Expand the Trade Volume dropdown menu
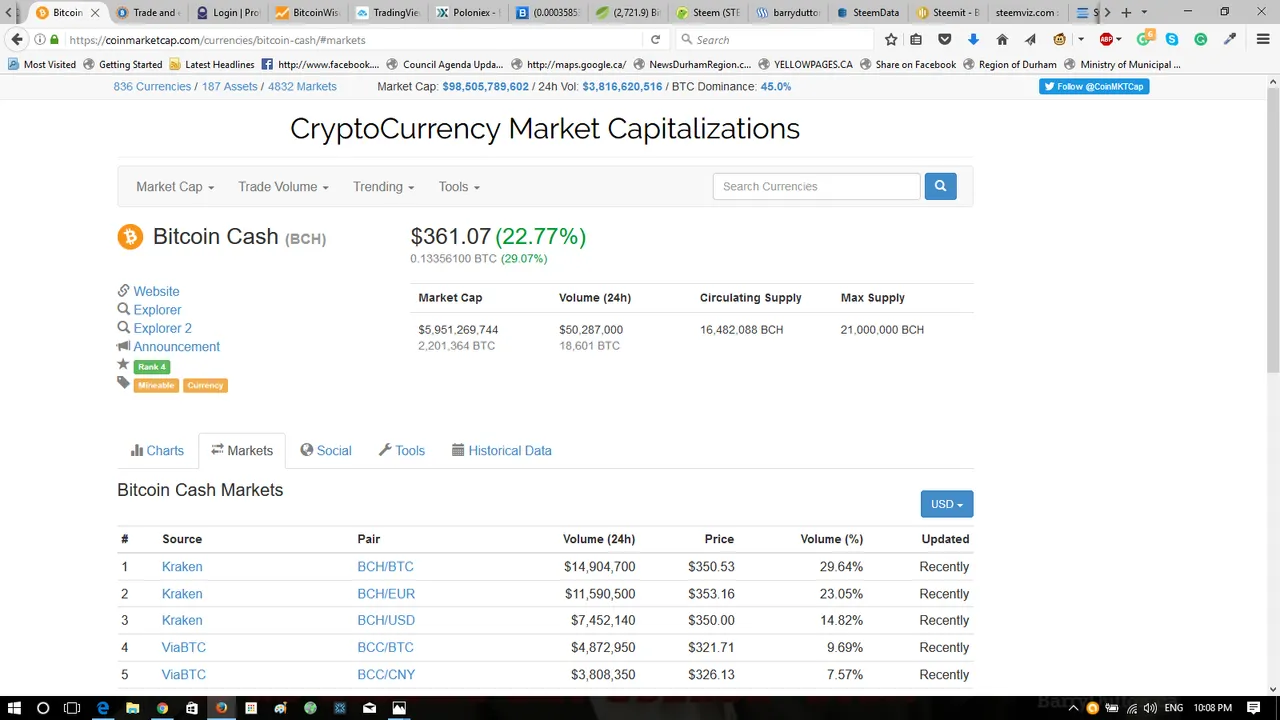1280x720 pixels. [283, 187]
